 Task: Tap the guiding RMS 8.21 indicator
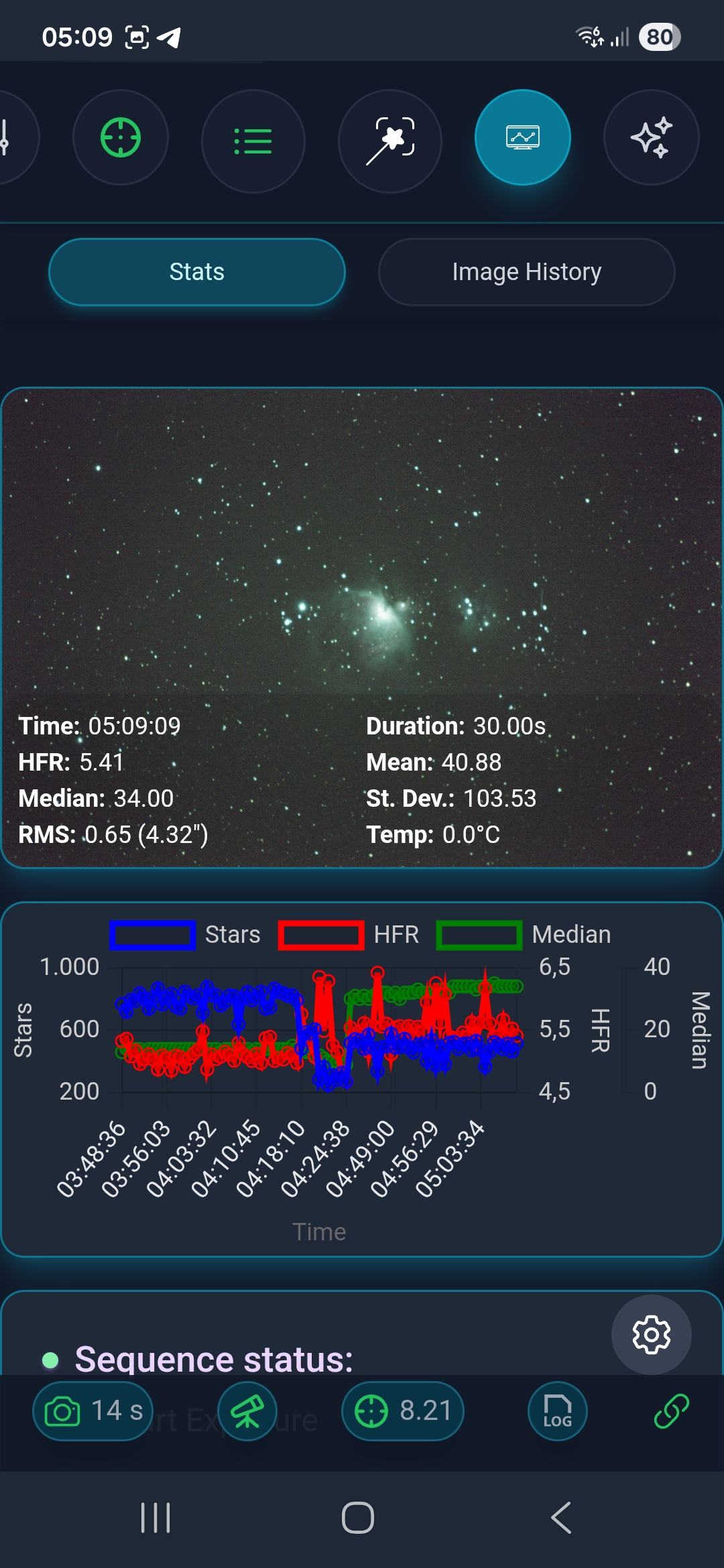402,1411
